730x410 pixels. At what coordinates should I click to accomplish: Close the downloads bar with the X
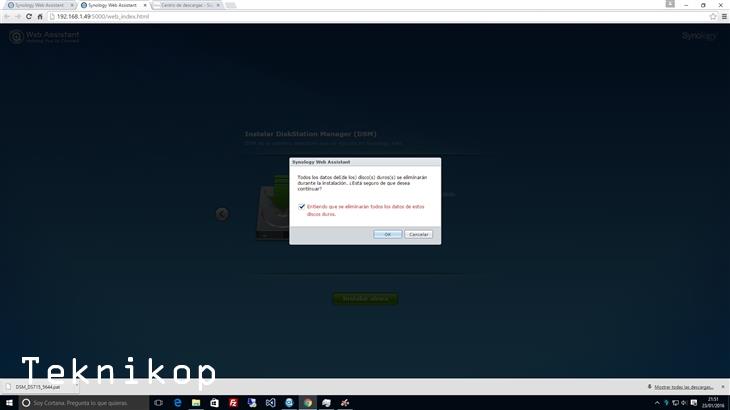723,385
